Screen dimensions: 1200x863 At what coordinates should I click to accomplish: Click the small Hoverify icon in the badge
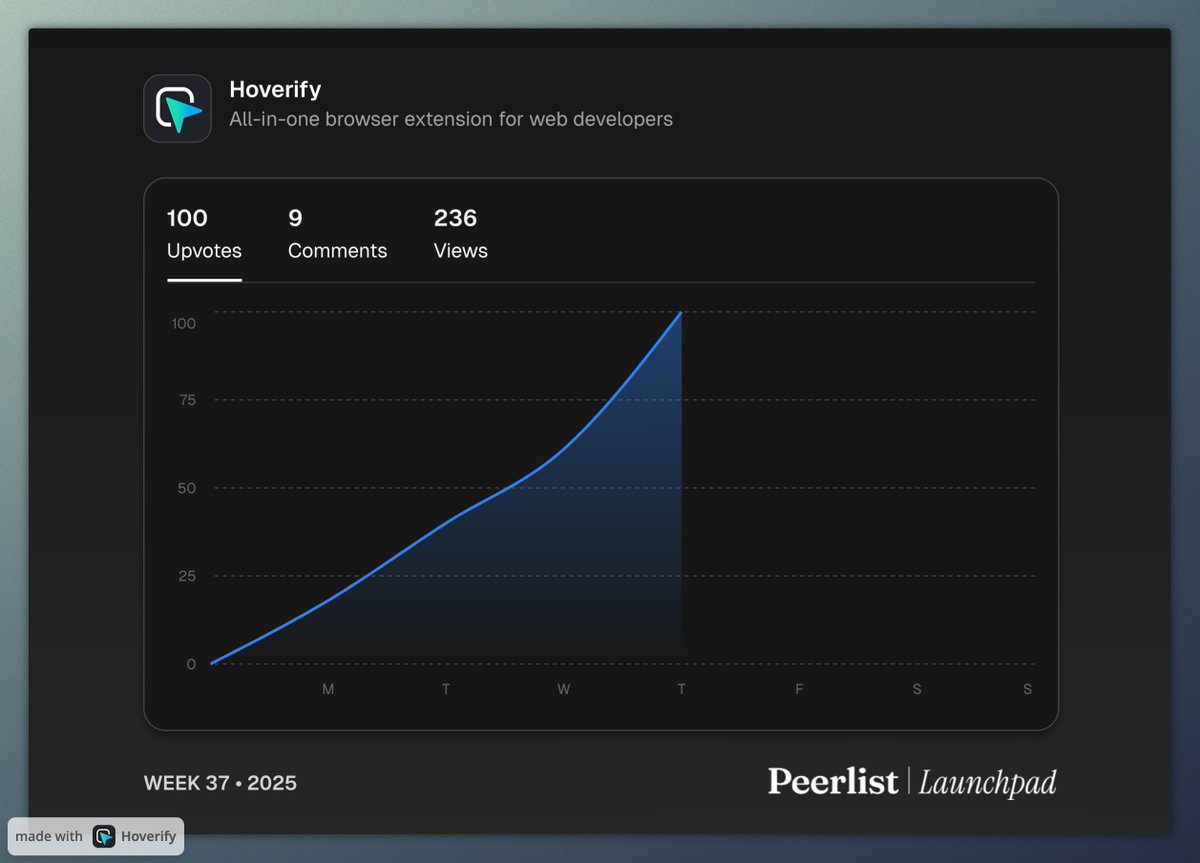pyautogui.click(x=104, y=836)
